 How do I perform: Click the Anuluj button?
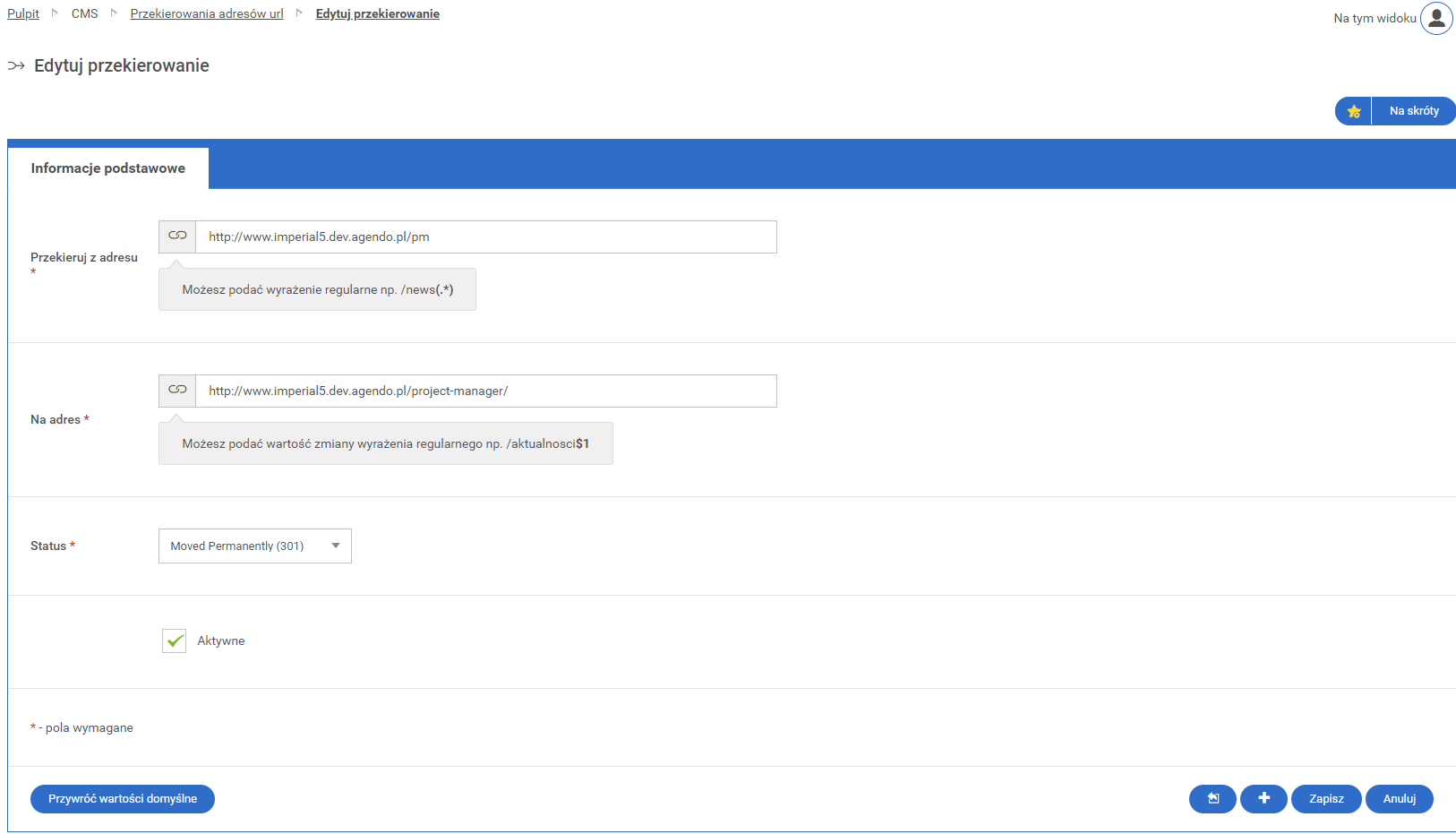(x=1399, y=798)
